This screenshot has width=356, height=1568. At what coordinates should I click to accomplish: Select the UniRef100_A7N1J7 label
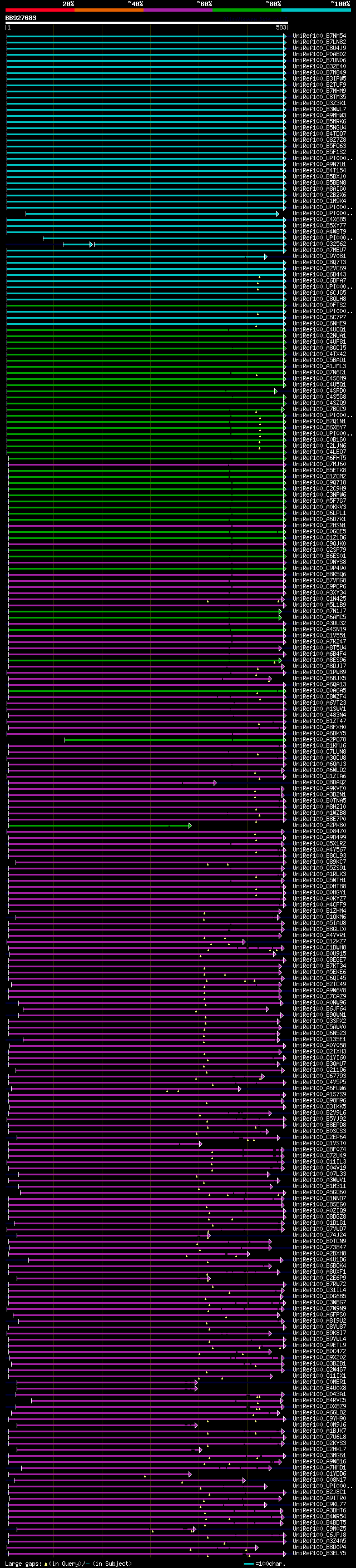319,611
